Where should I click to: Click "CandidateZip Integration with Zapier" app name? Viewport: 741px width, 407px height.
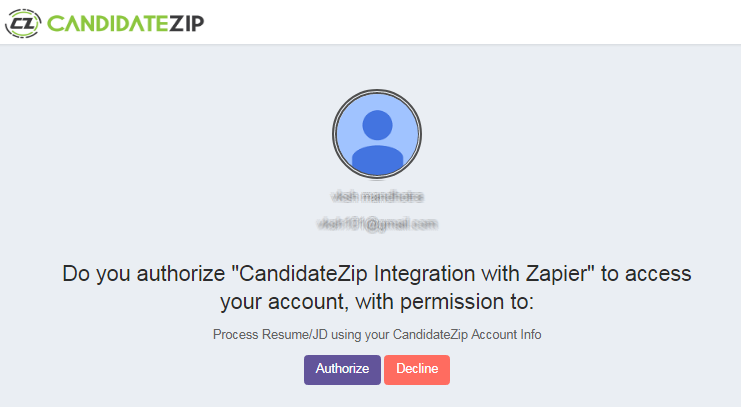click(413, 274)
